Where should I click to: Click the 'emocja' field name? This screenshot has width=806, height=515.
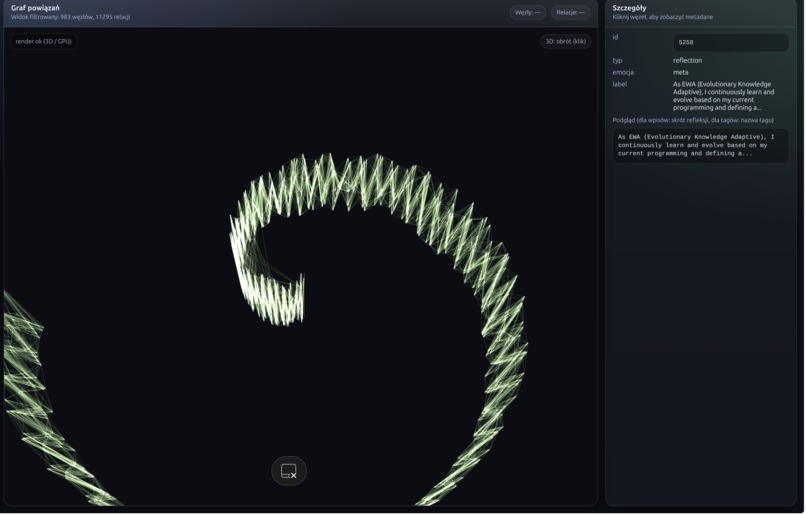coord(623,72)
